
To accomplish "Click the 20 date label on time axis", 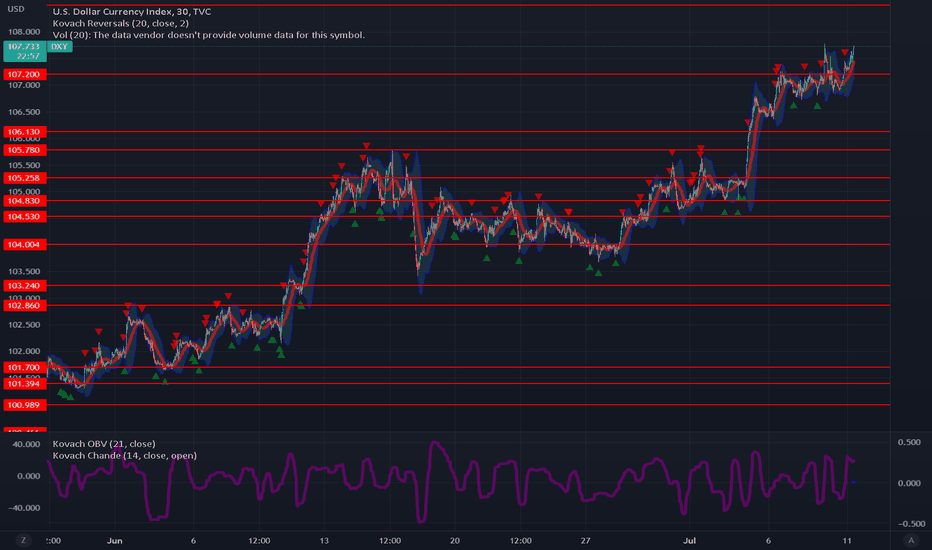I will pos(455,540).
